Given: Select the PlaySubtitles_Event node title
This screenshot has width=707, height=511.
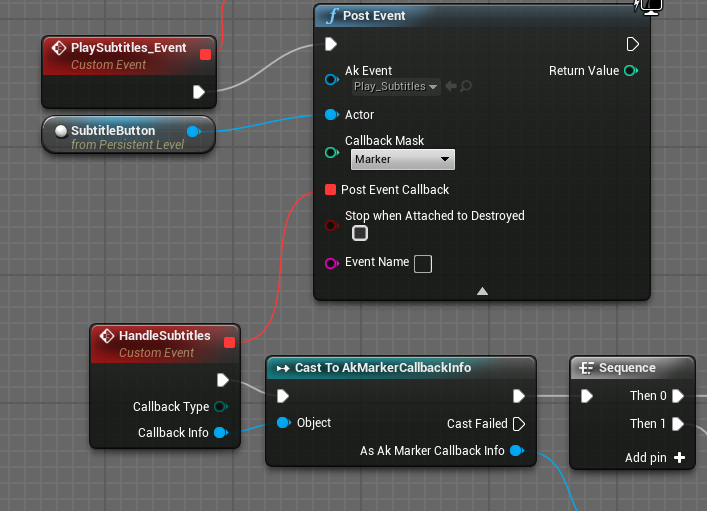Looking at the screenshot, I should [x=128, y=48].
